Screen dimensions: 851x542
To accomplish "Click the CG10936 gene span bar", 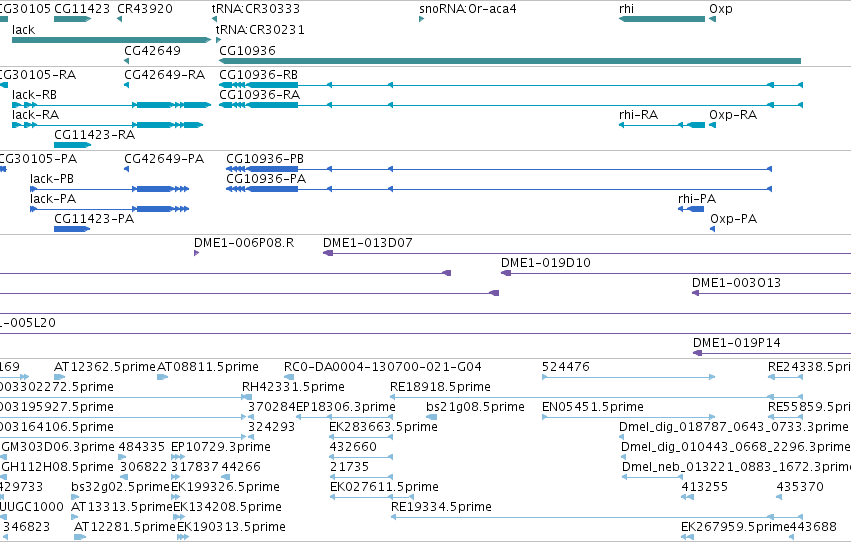I will click(x=510, y=61).
